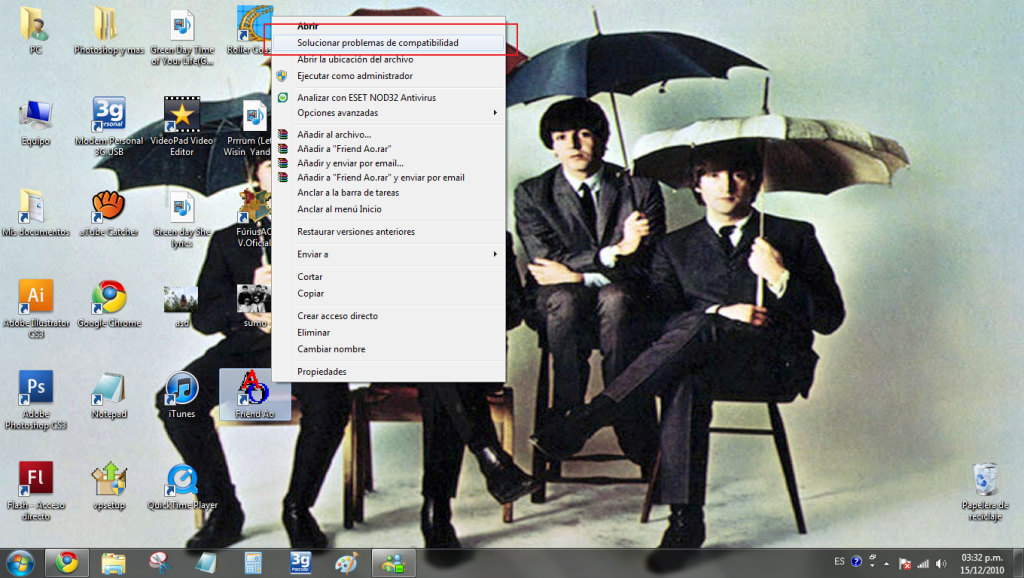The image size is (1024, 578).
Task: Select QuickTime Player shortcut
Action: coord(182,487)
